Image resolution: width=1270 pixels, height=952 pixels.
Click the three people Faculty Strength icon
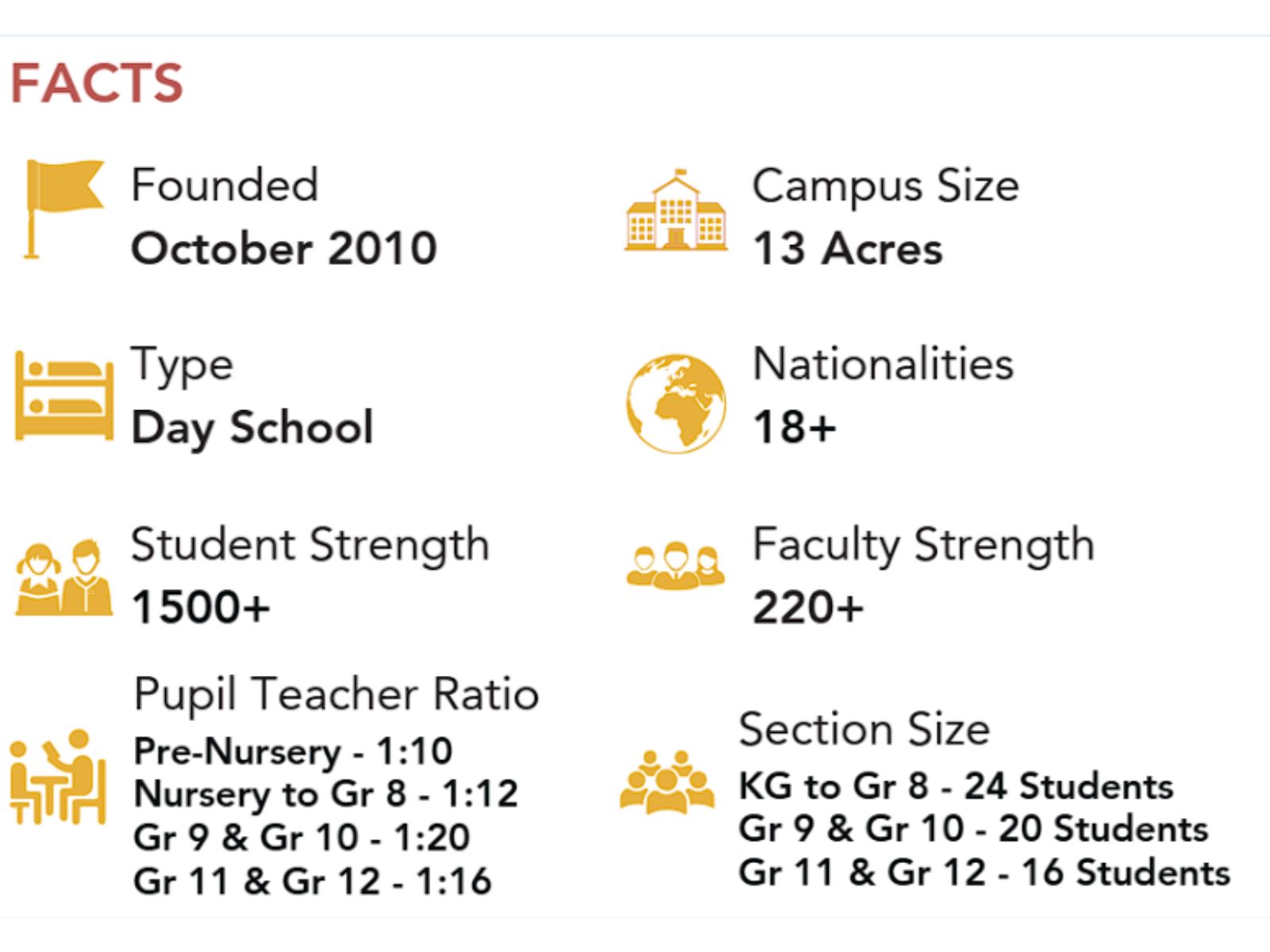click(x=675, y=566)
